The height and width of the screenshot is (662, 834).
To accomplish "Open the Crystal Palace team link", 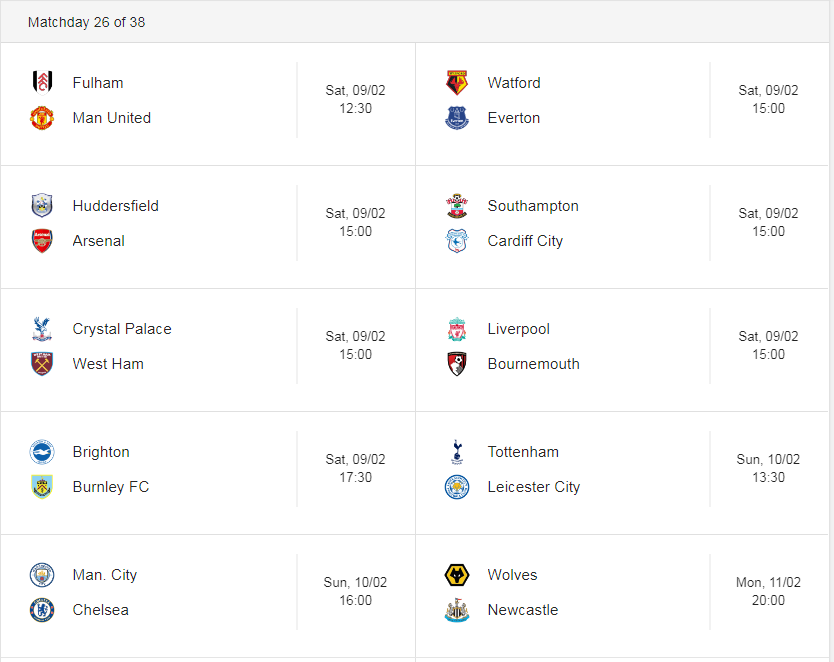I will pyautogui.click(x=122, y=329).
